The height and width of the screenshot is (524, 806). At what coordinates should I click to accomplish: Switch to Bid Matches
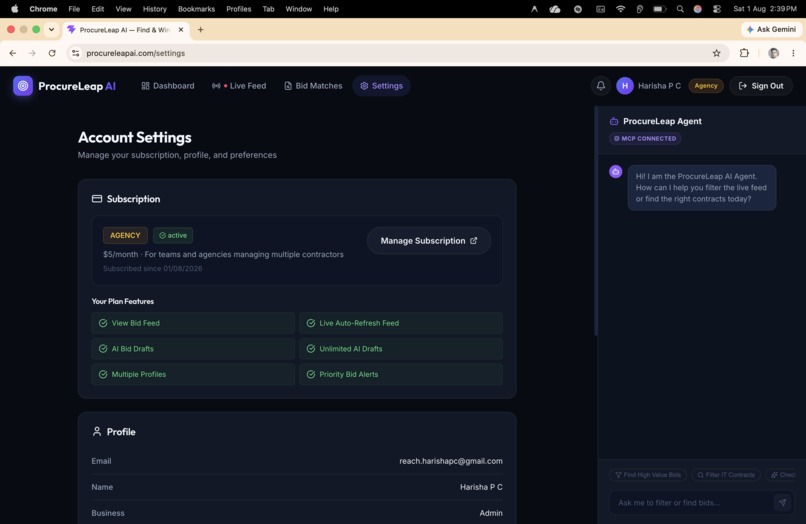pyautogui.click(x=313, y=86)
